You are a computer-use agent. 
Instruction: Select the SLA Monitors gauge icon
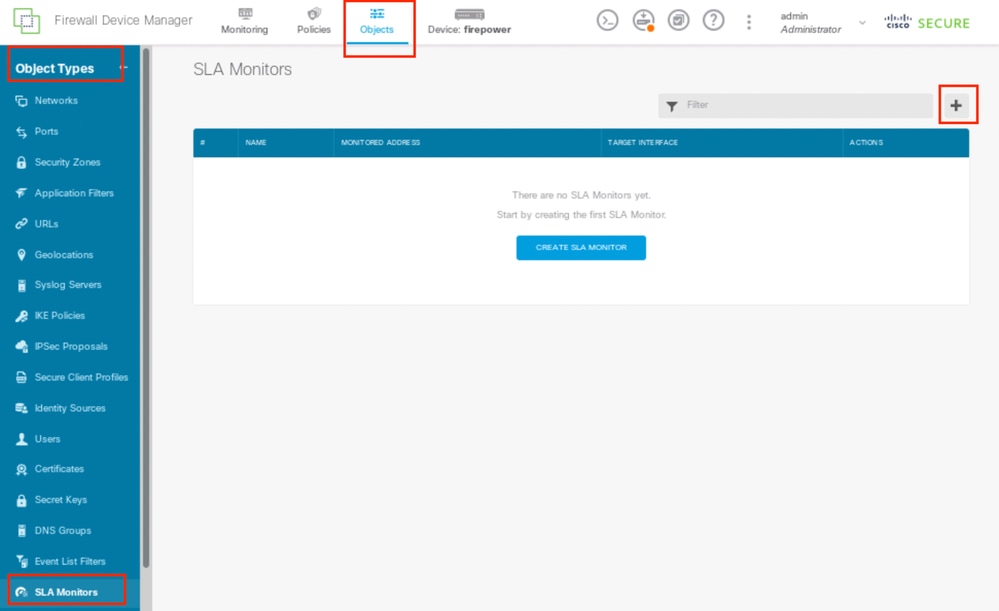[x=22, y=592]
